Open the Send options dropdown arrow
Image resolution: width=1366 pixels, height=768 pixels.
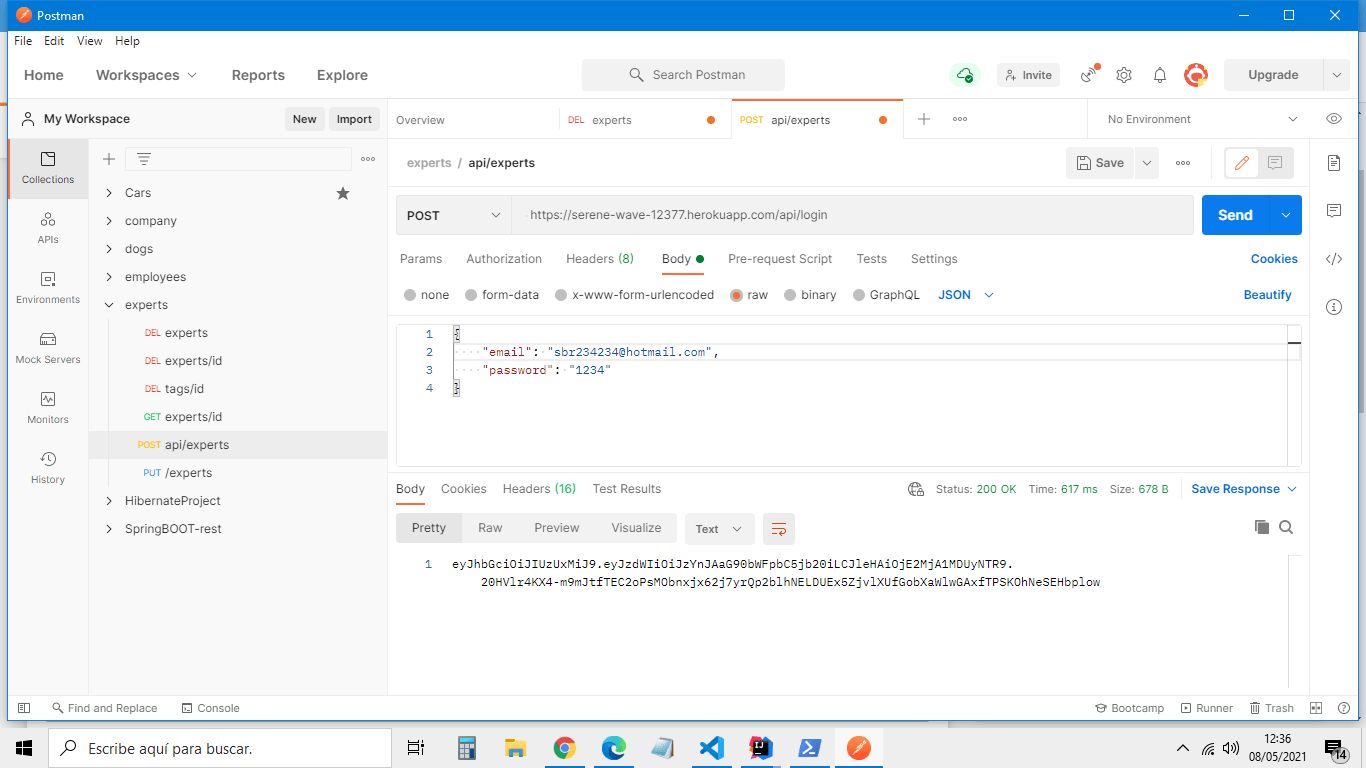click(1286, 215)
